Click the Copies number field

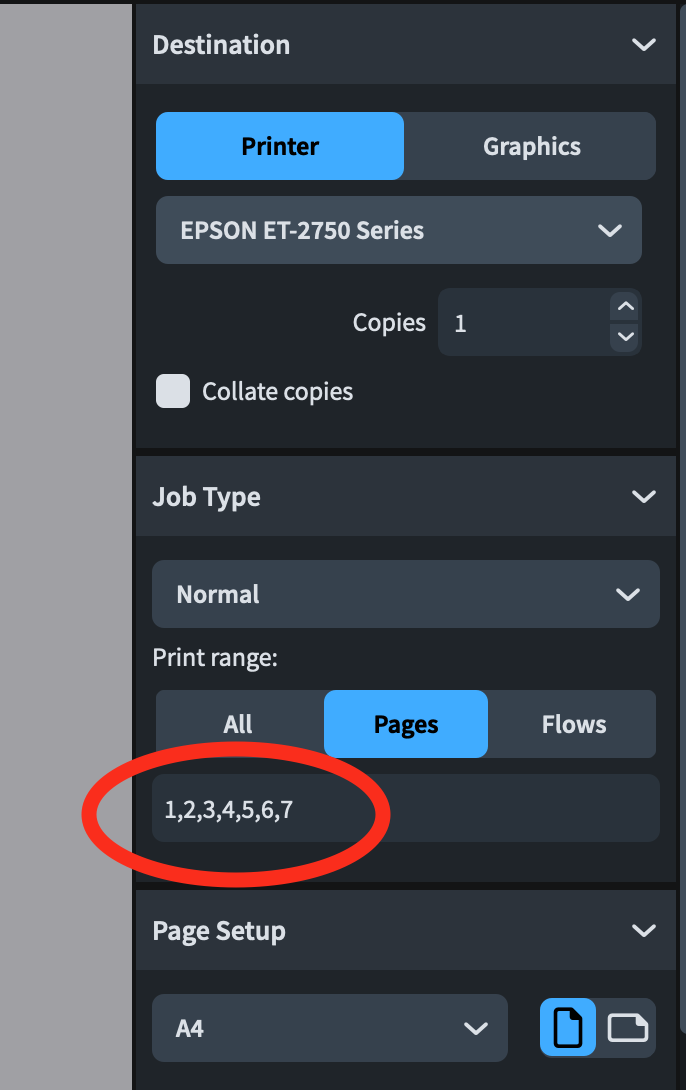(524, 323)
